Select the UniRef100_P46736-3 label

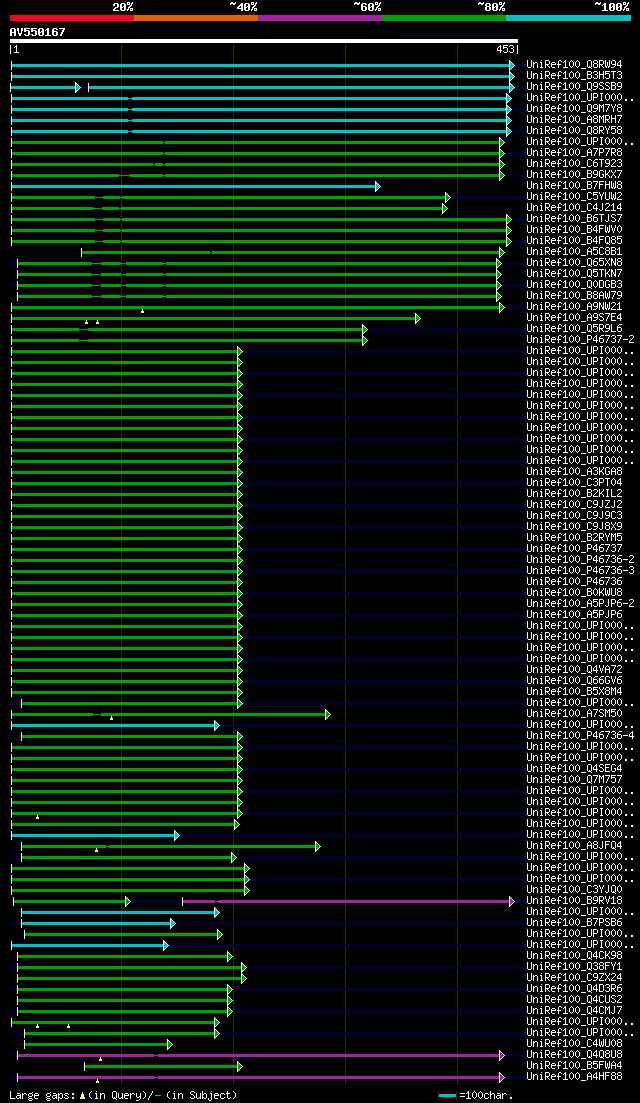point(580,571)
